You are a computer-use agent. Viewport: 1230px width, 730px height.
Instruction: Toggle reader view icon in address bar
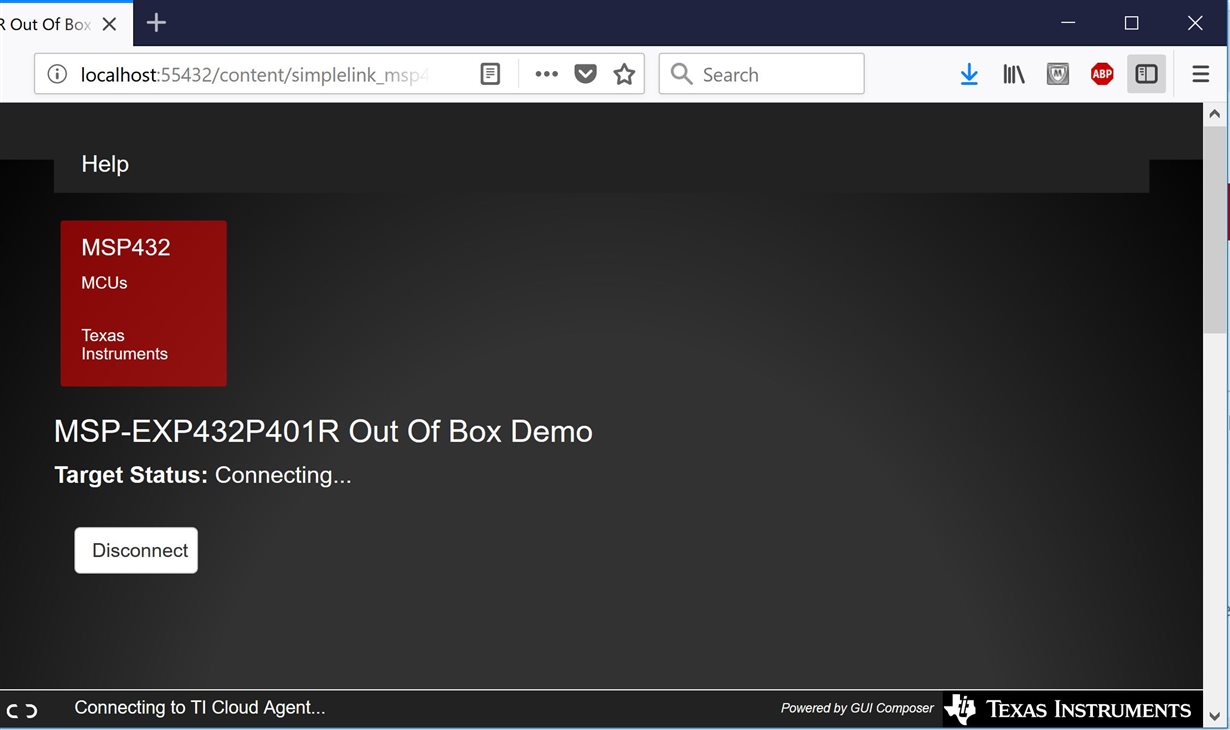pos(490,74)
